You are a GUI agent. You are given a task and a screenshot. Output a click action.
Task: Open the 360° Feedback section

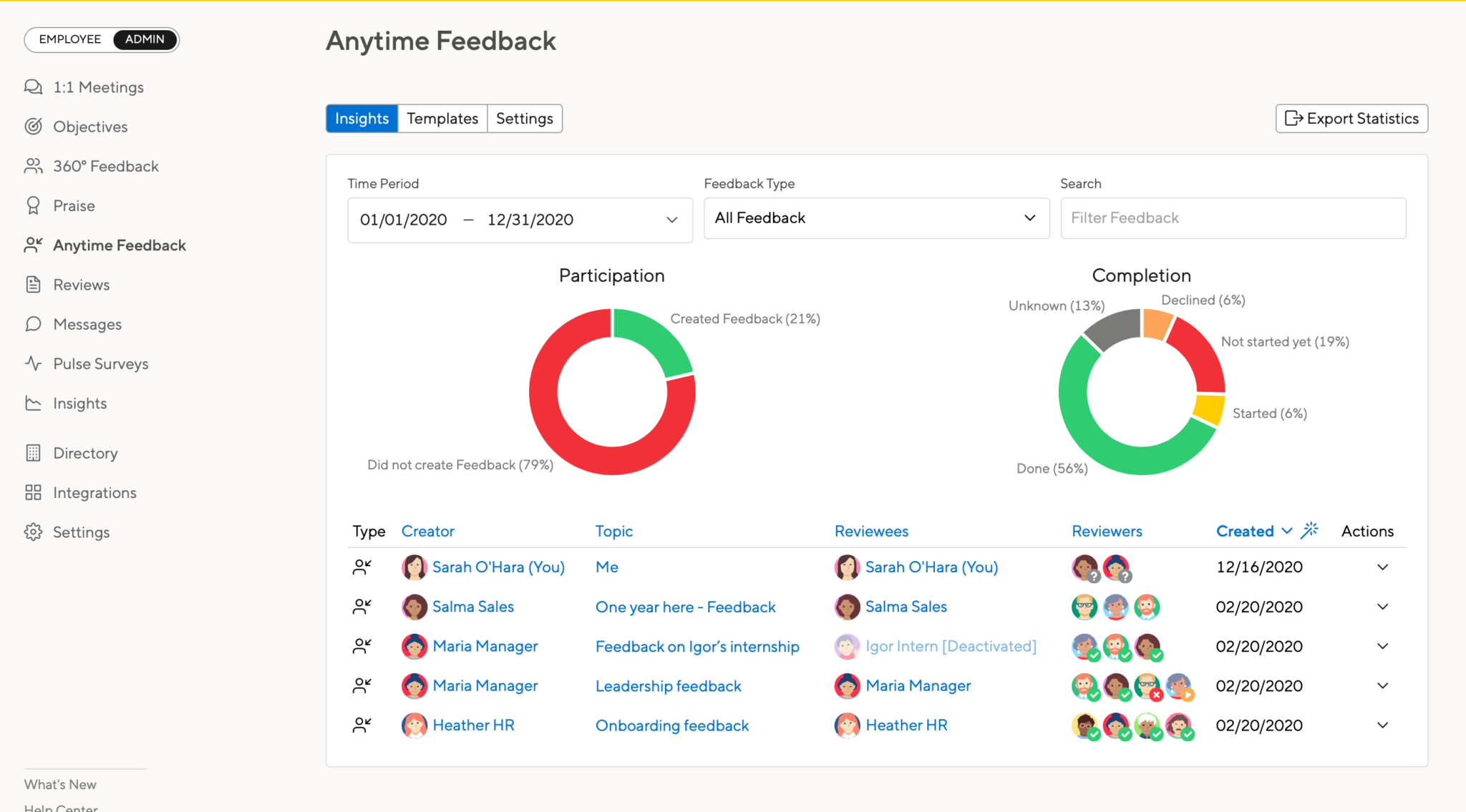105,165
